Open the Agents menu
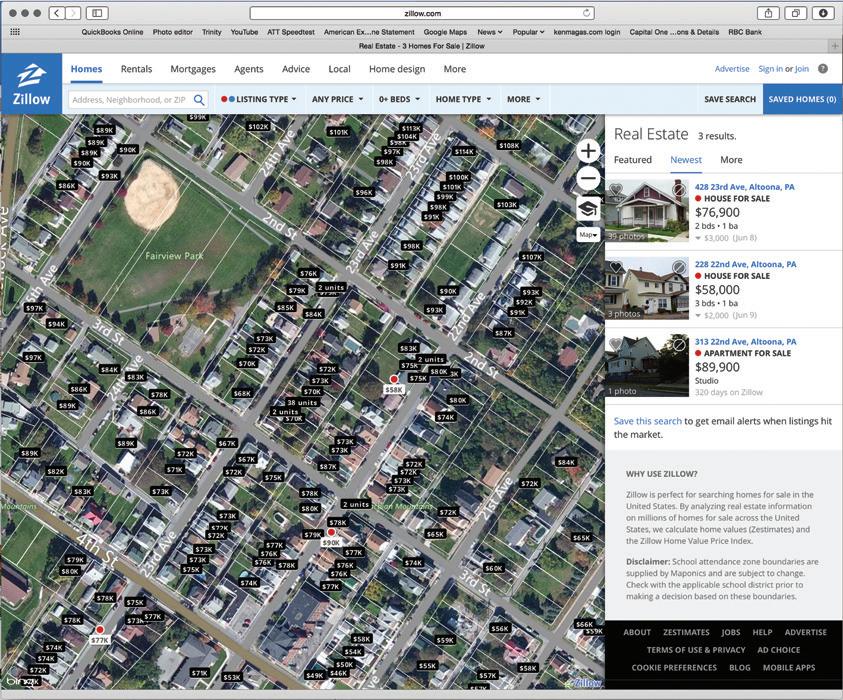The height and width of the screenshot is (700, 843). [249, 69]
